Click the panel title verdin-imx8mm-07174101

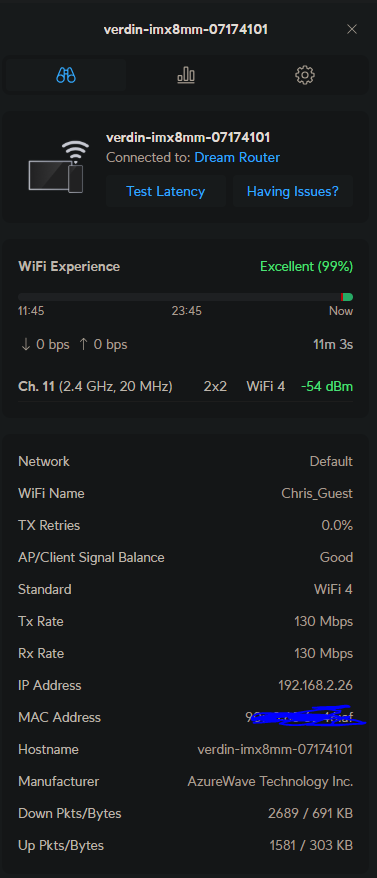(x=186, y=30)
